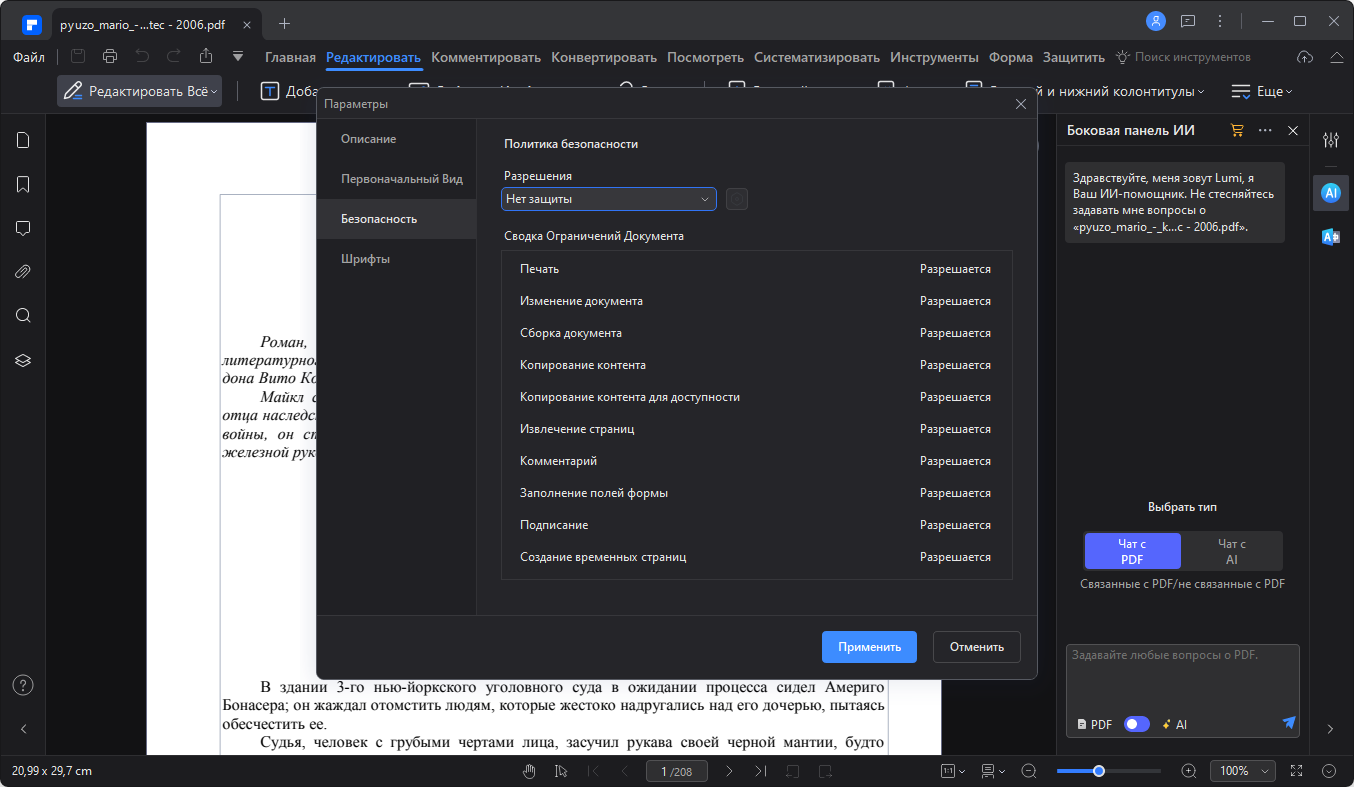Image resolution: width=1354 pixels, height=787 pixels.
Task: Expand the Еще toolbar menu
Action: point(1261,91)
